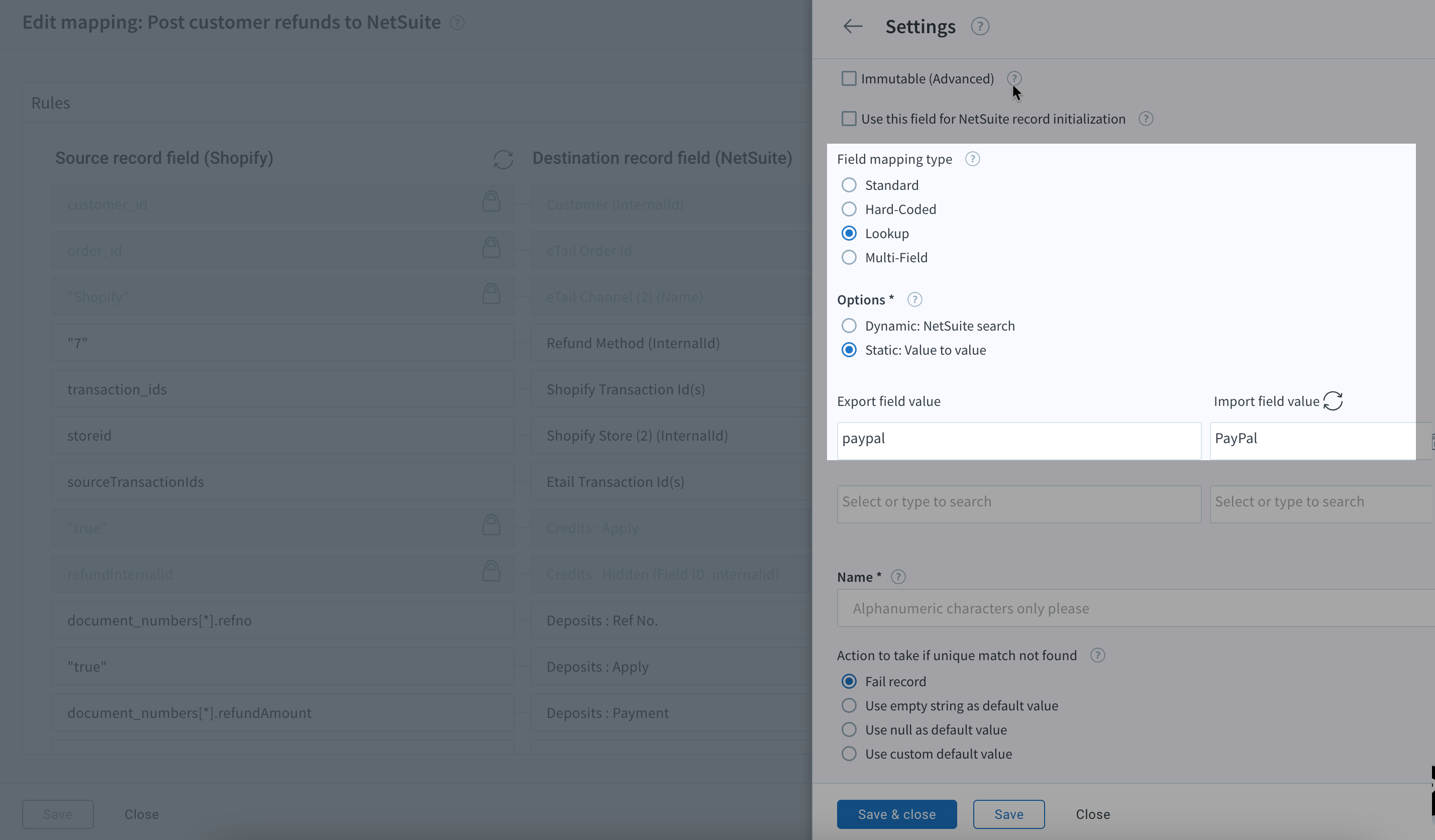Screen dimensions: 1435x840
Task: Refresh destination record fields icon
Action: (503, 159)
